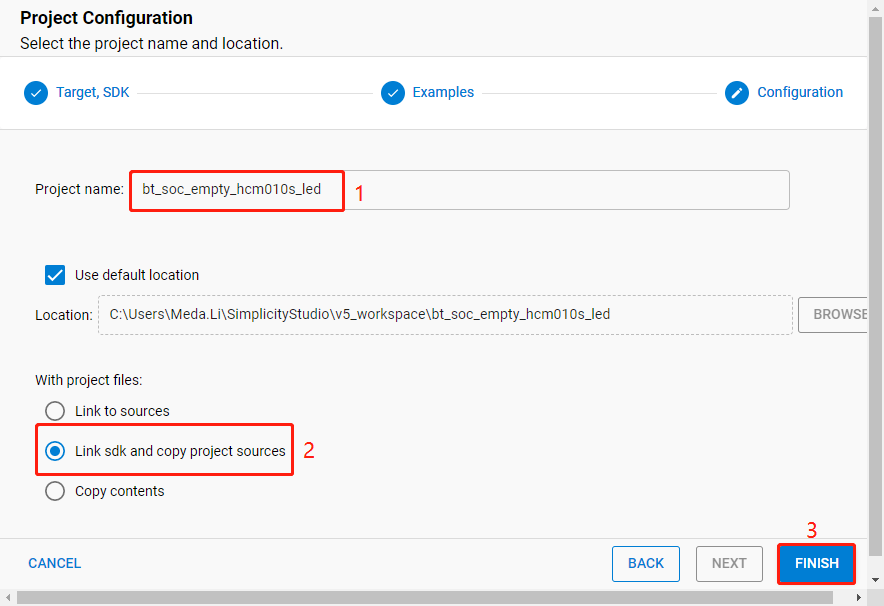Image resolution: width=884 pixels, height=606 pixels.
Task: Select the Copy contents radio option
Action: [x=55, y=491]
